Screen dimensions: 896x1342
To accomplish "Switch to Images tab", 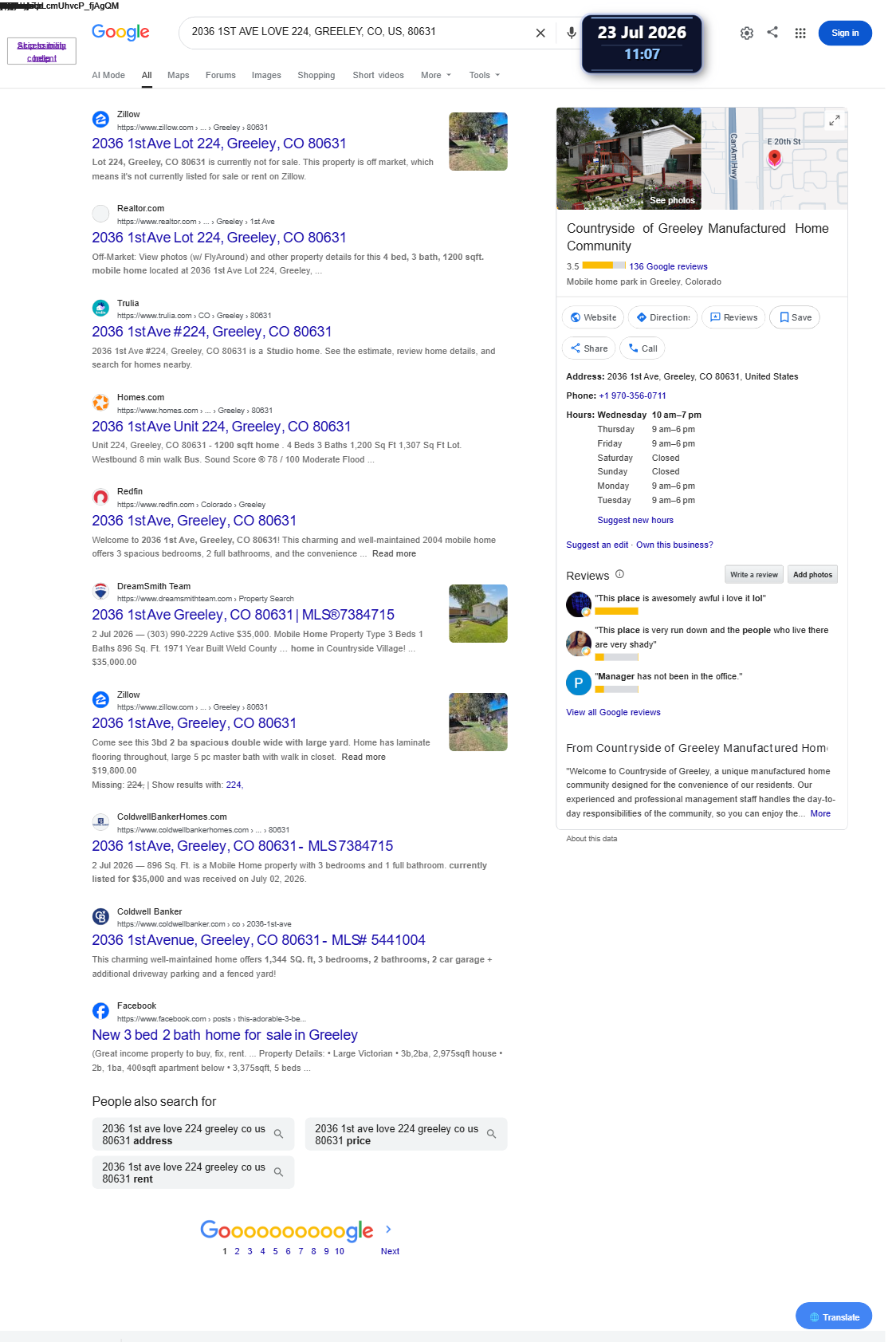I will click(x=266, y=75).
